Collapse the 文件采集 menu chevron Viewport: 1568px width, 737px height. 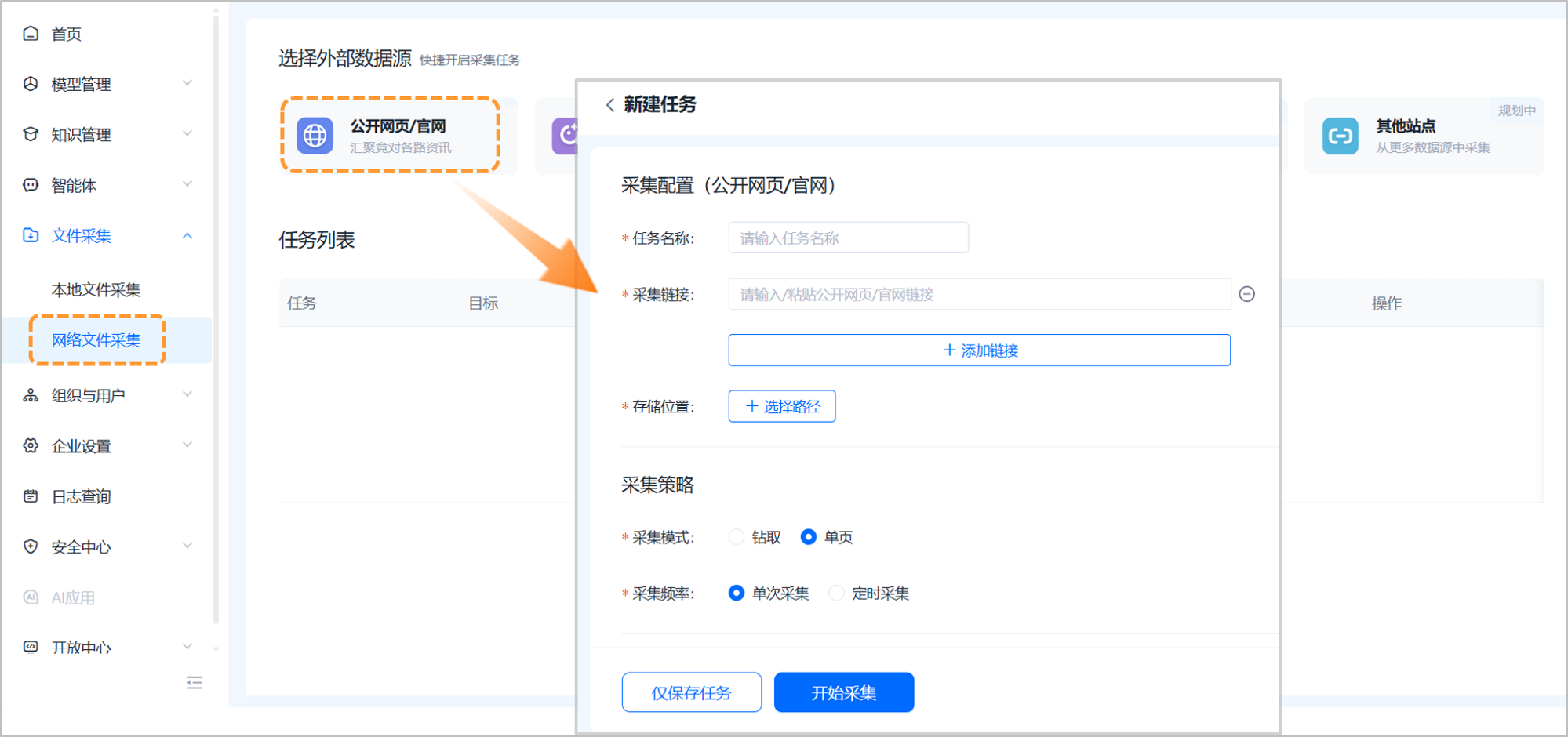pyautogui.click(x=187, y=235)
